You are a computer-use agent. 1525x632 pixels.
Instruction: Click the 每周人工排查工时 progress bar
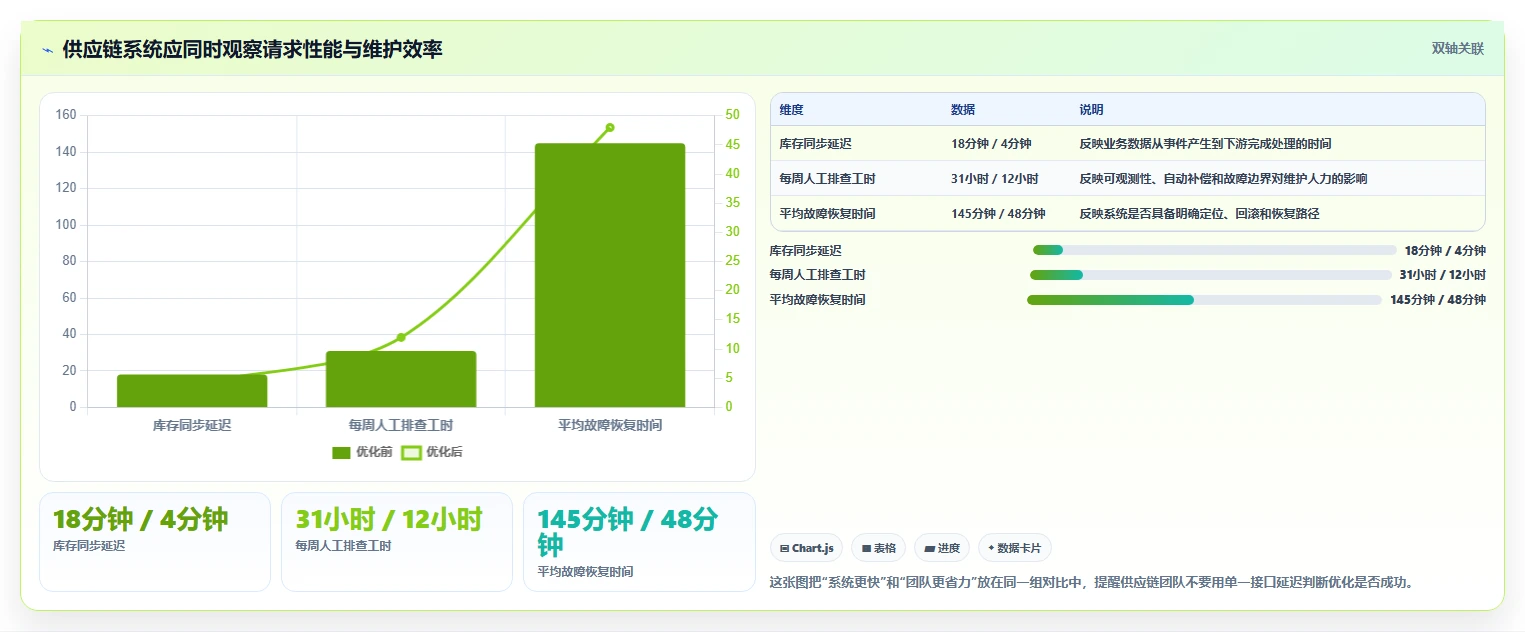pos(1210,275)
